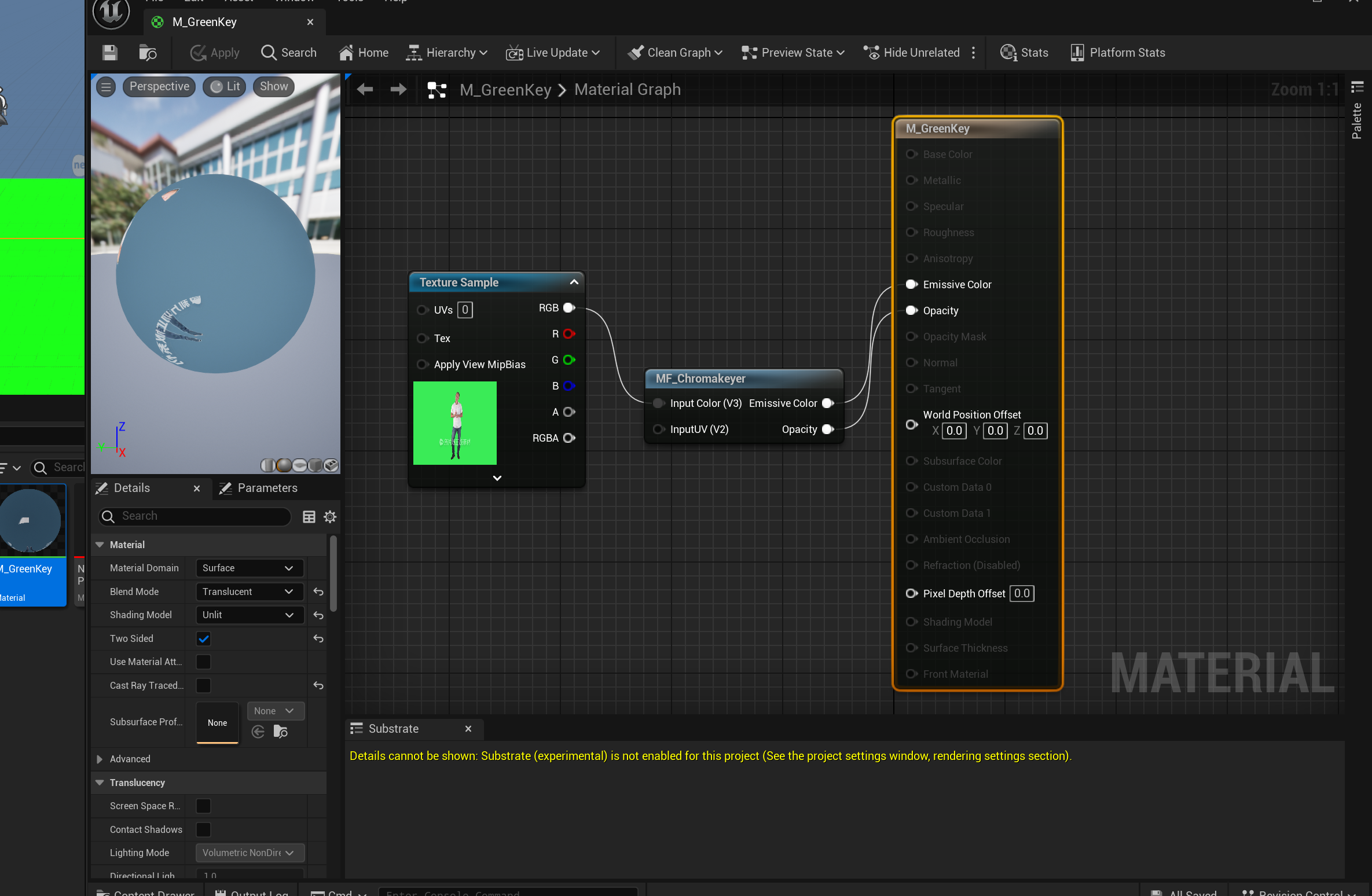Select the Substrate tab
This screenshot has width=1372, height=896.
392,729
